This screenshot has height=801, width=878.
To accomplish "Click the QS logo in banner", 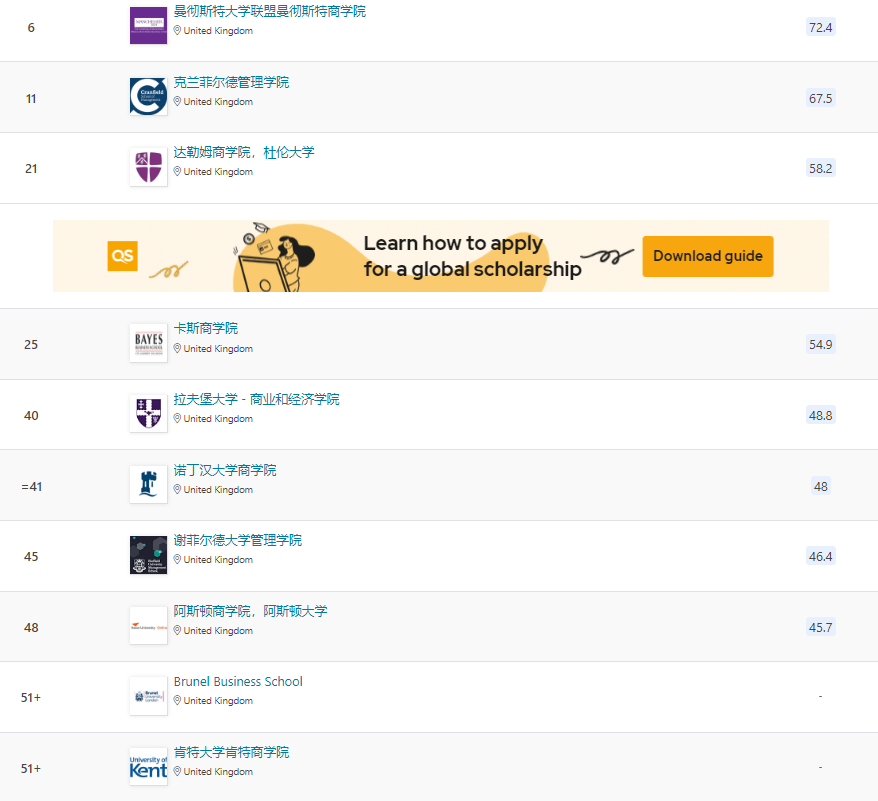I will tap(122, 256).
